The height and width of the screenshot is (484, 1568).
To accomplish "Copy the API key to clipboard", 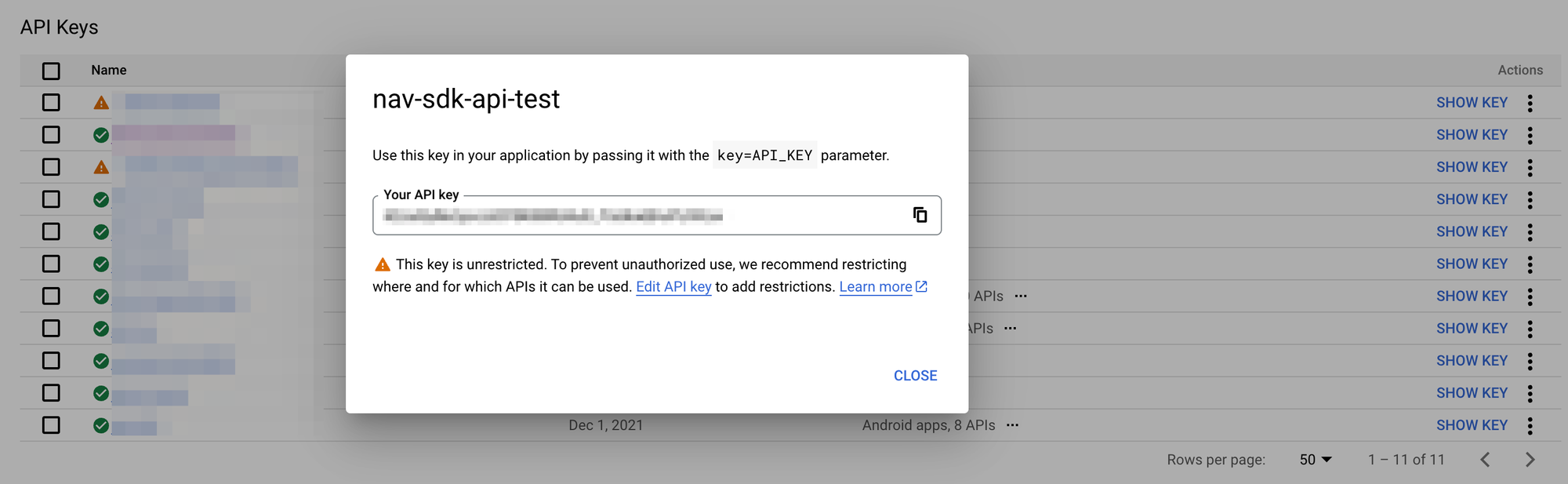I will [920, 215].
